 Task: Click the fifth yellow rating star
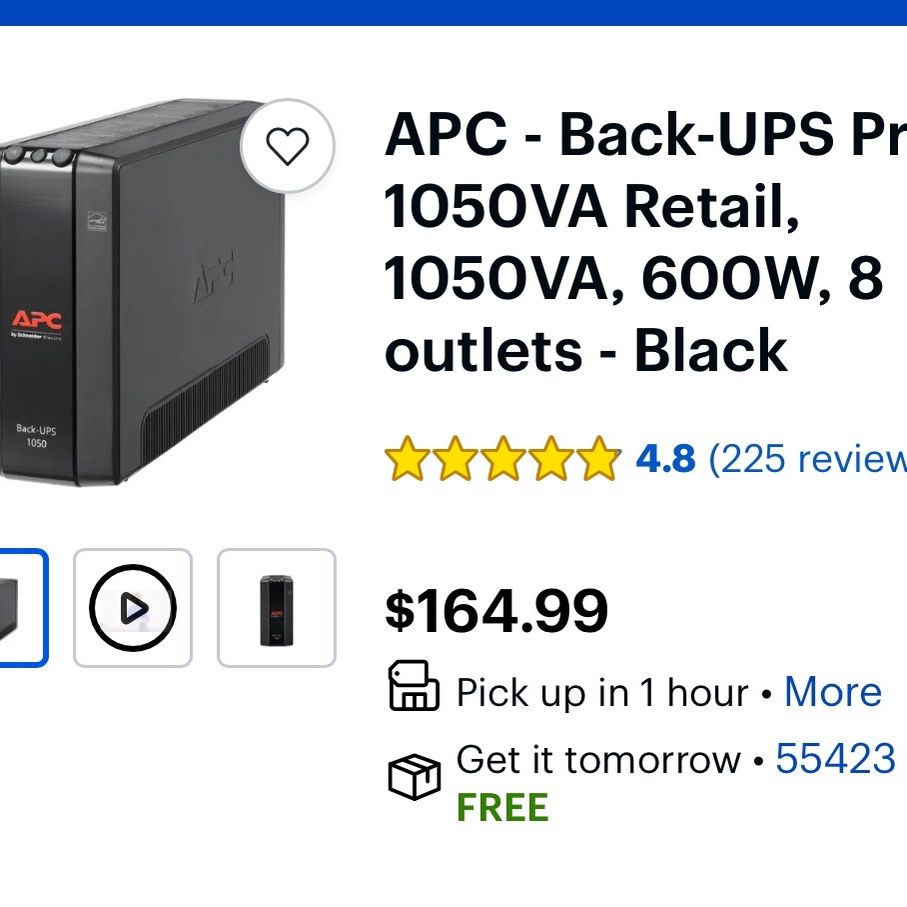coord(598,459)
